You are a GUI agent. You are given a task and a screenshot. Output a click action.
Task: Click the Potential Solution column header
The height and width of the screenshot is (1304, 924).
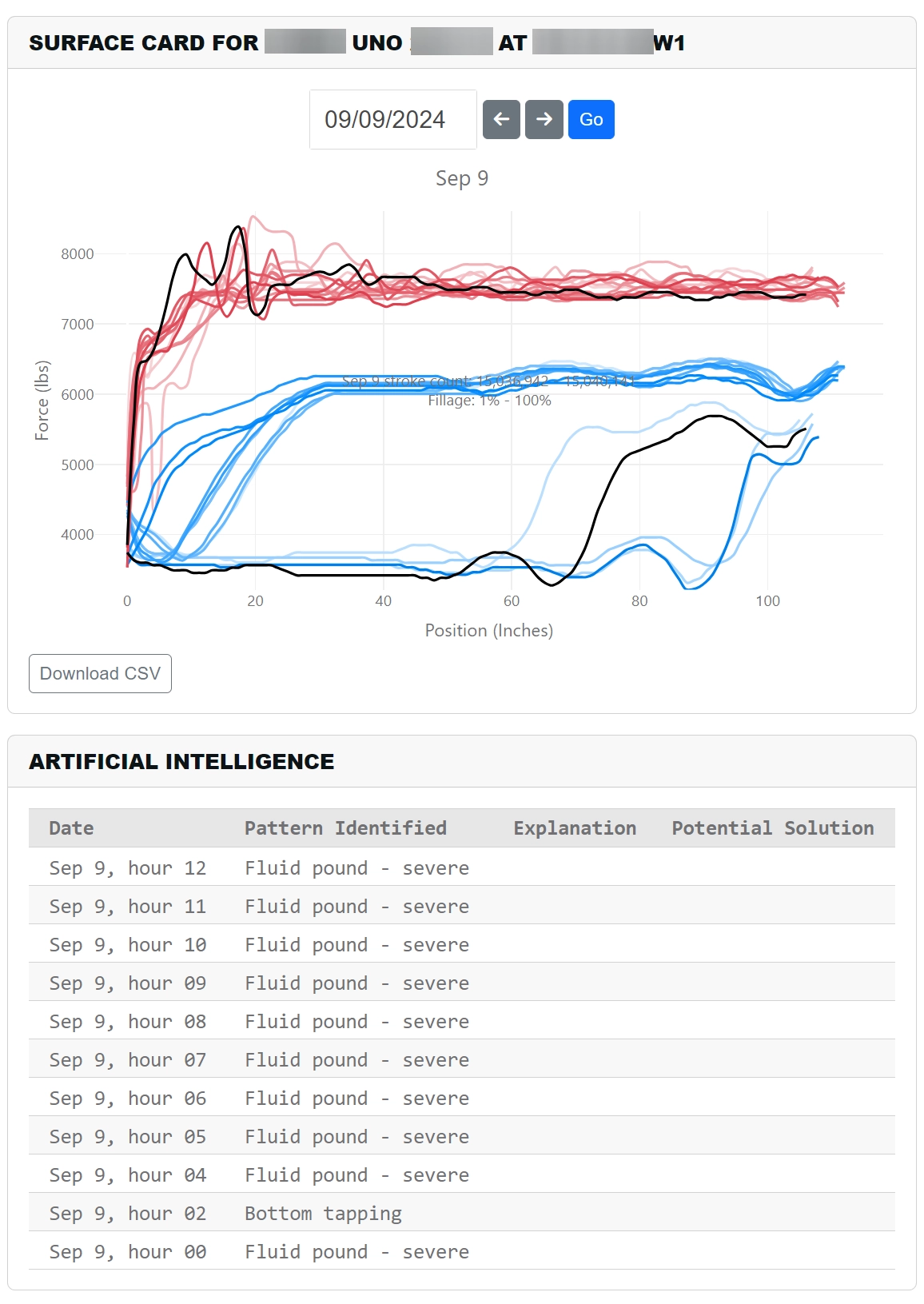[x=772, y=827]
